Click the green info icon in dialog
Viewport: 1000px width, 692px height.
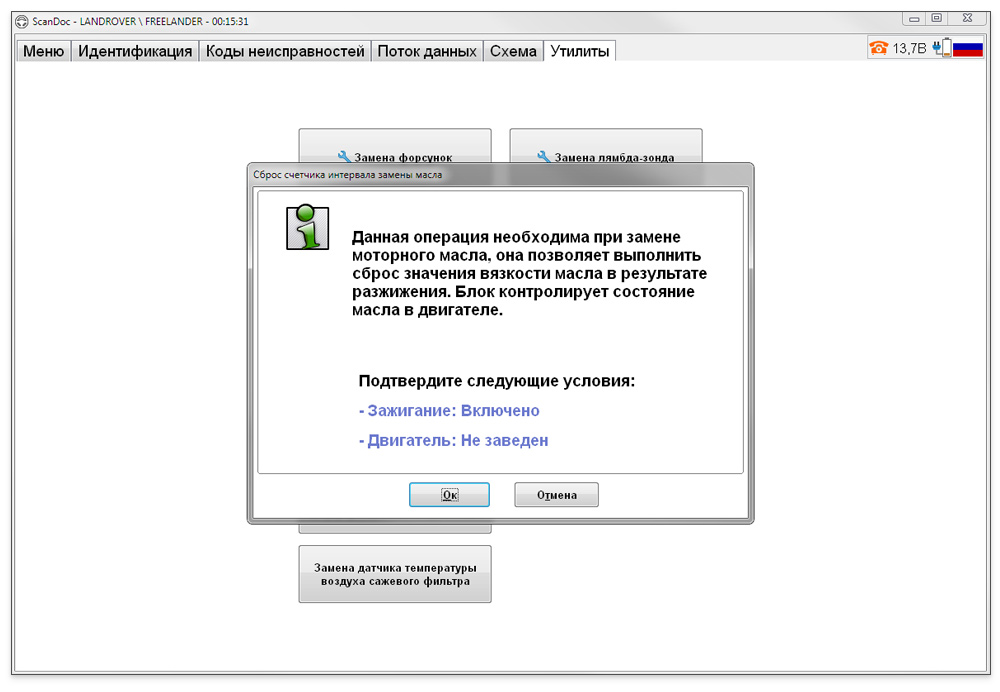307,227
